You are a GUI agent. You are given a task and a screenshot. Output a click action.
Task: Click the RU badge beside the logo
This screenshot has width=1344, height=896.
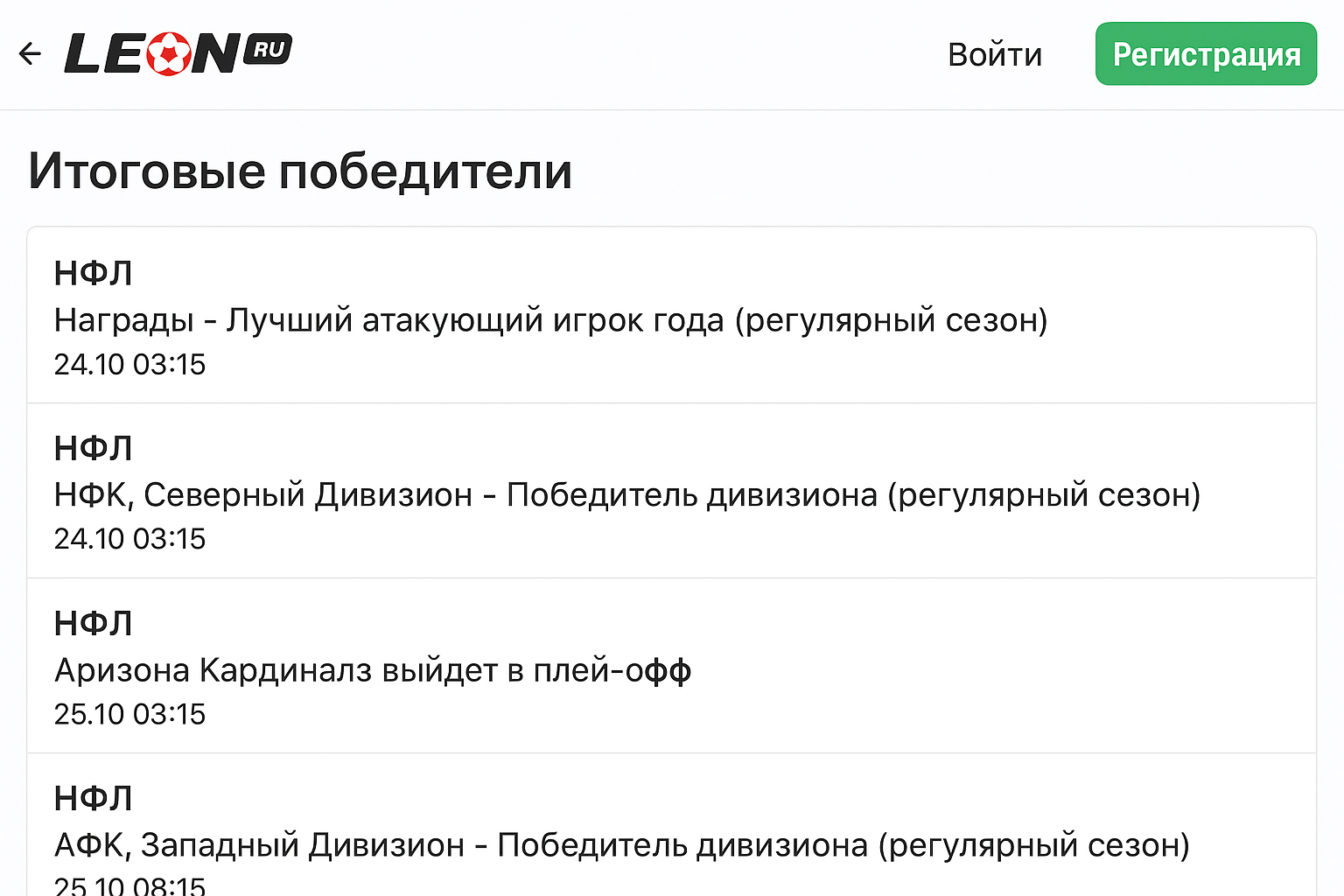point(268,50)
